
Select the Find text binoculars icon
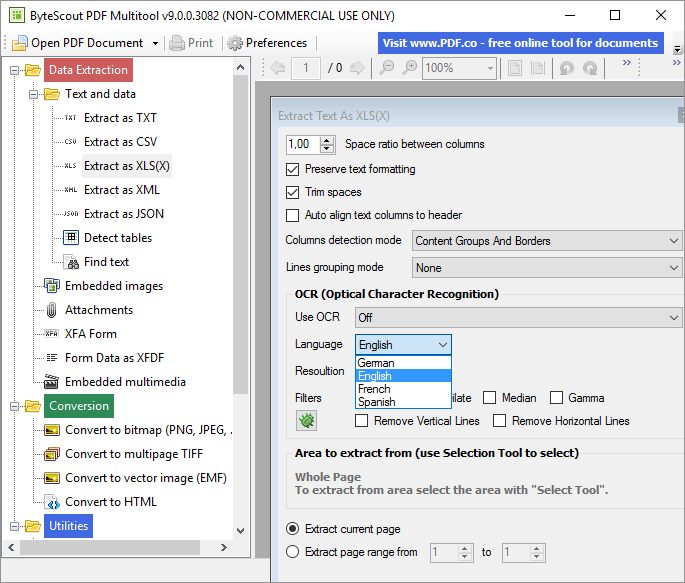pyautogui.click(x=71, y=262)
